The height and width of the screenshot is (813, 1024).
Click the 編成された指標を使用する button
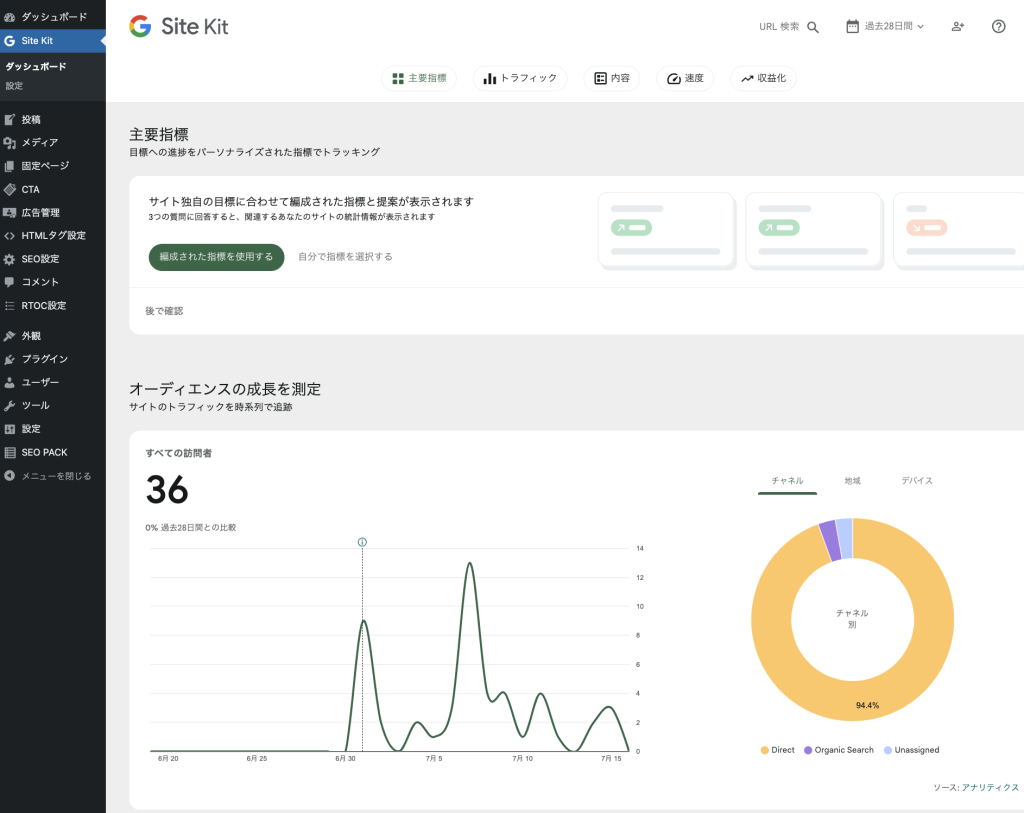tap(216, 256)
